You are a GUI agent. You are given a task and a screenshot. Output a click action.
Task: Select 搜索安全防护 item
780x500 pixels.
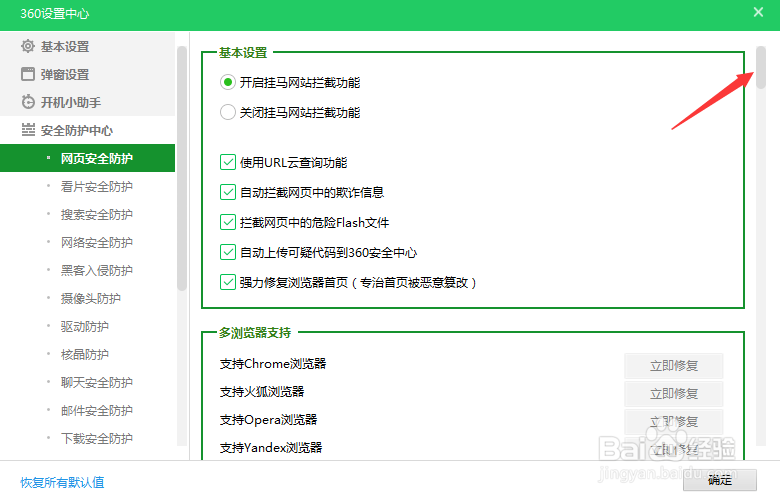click(x=88, y=214)
